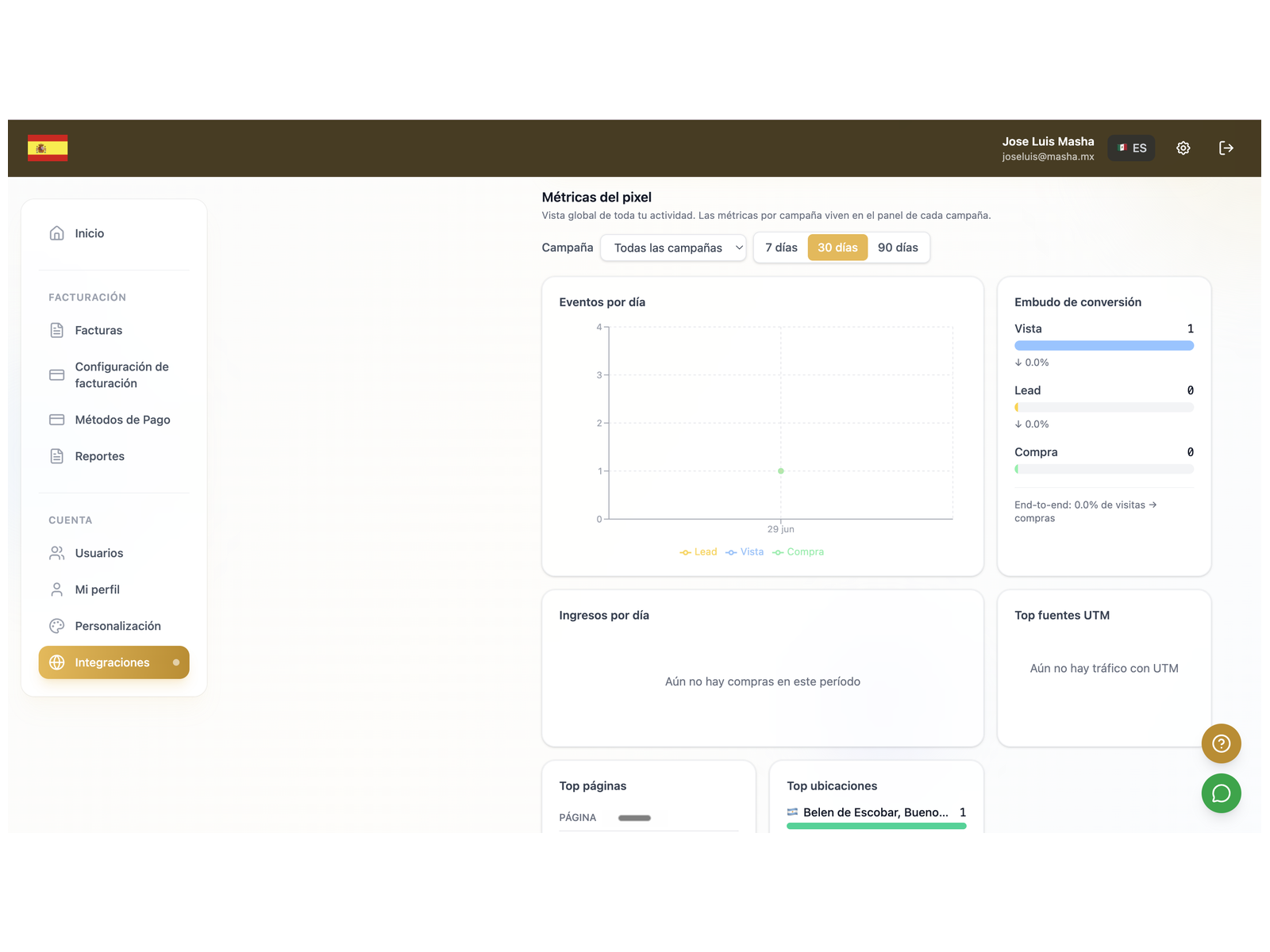Screen dimensions: 1270x952
Task: Toggle Vista series in chart legend
Action: coord(745,552)
